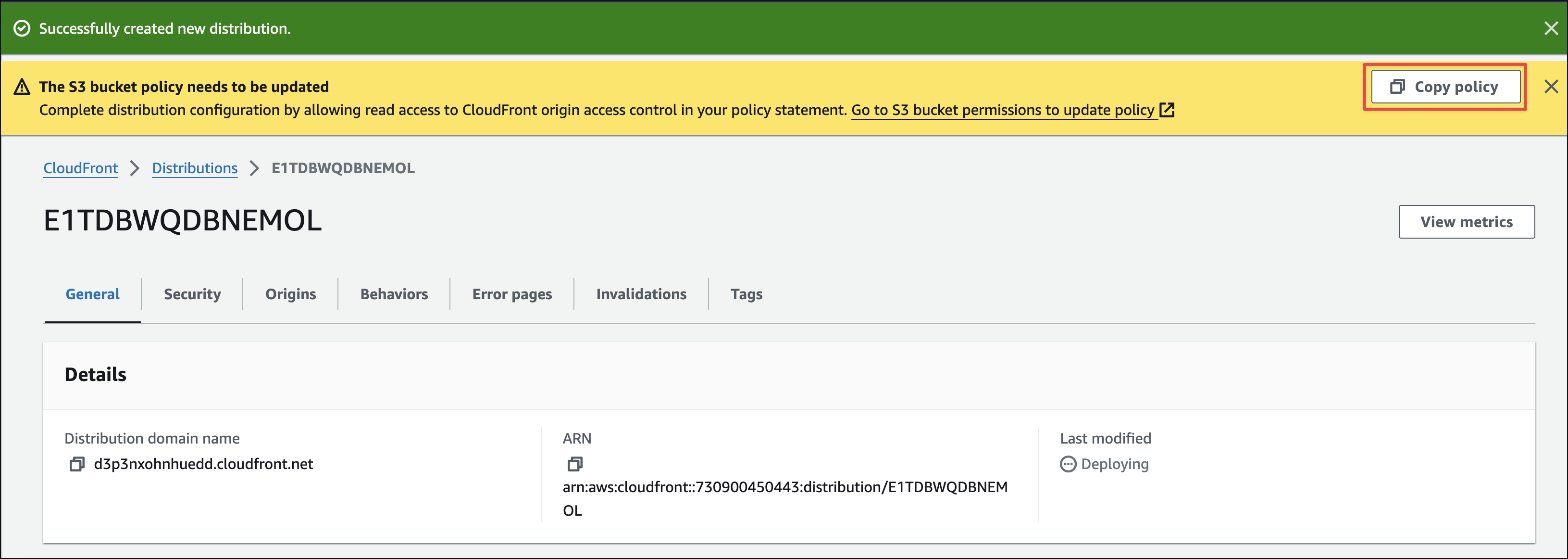Viewport: 1568px width, 559px height.
Task: Navigate to CloudFront breadcrumb link
Action: point(80,168)
